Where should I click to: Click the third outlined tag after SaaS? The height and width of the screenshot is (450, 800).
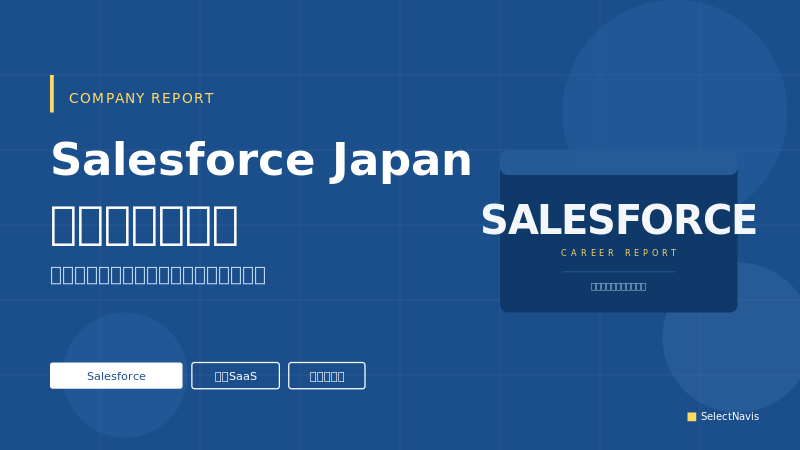tap(327, 376)
